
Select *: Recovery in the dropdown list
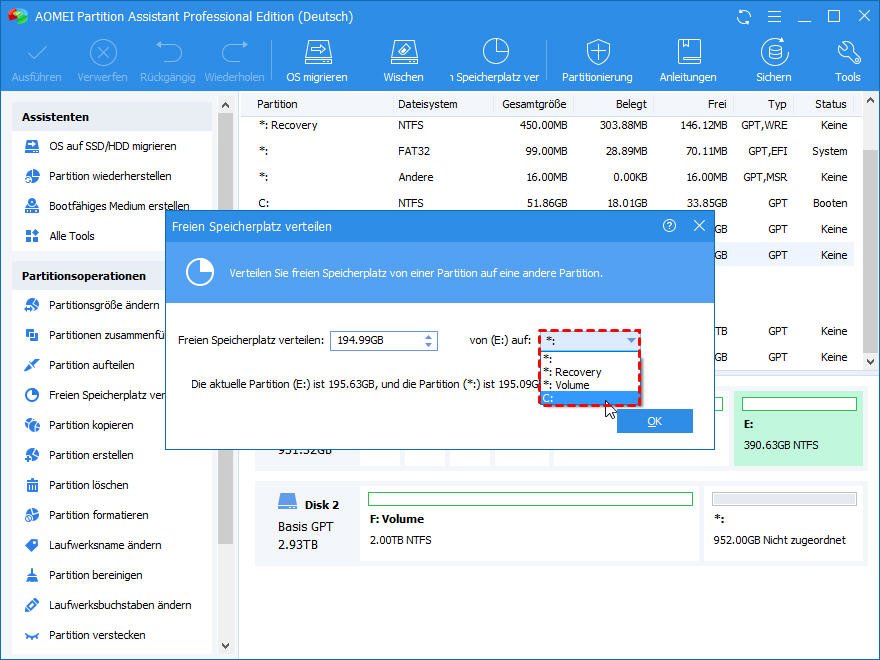pos(589,372)
